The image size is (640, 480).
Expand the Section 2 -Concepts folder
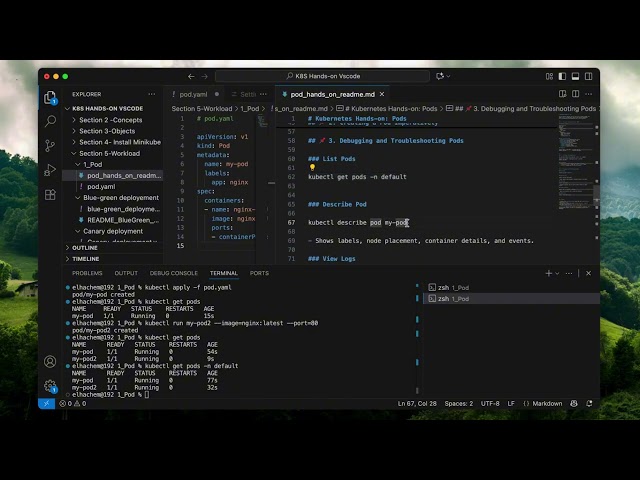[112, 120]
